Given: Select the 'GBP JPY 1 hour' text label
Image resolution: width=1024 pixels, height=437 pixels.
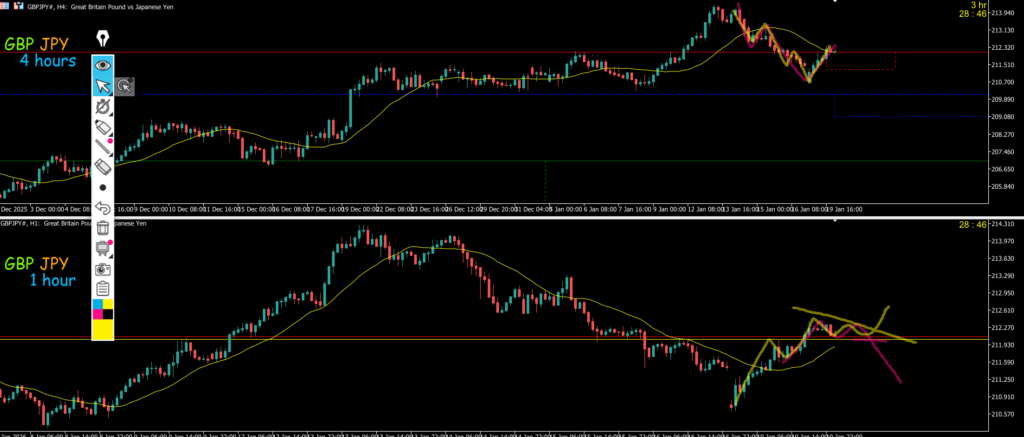Looking at the screenshot, I should (x=40, y=272).
